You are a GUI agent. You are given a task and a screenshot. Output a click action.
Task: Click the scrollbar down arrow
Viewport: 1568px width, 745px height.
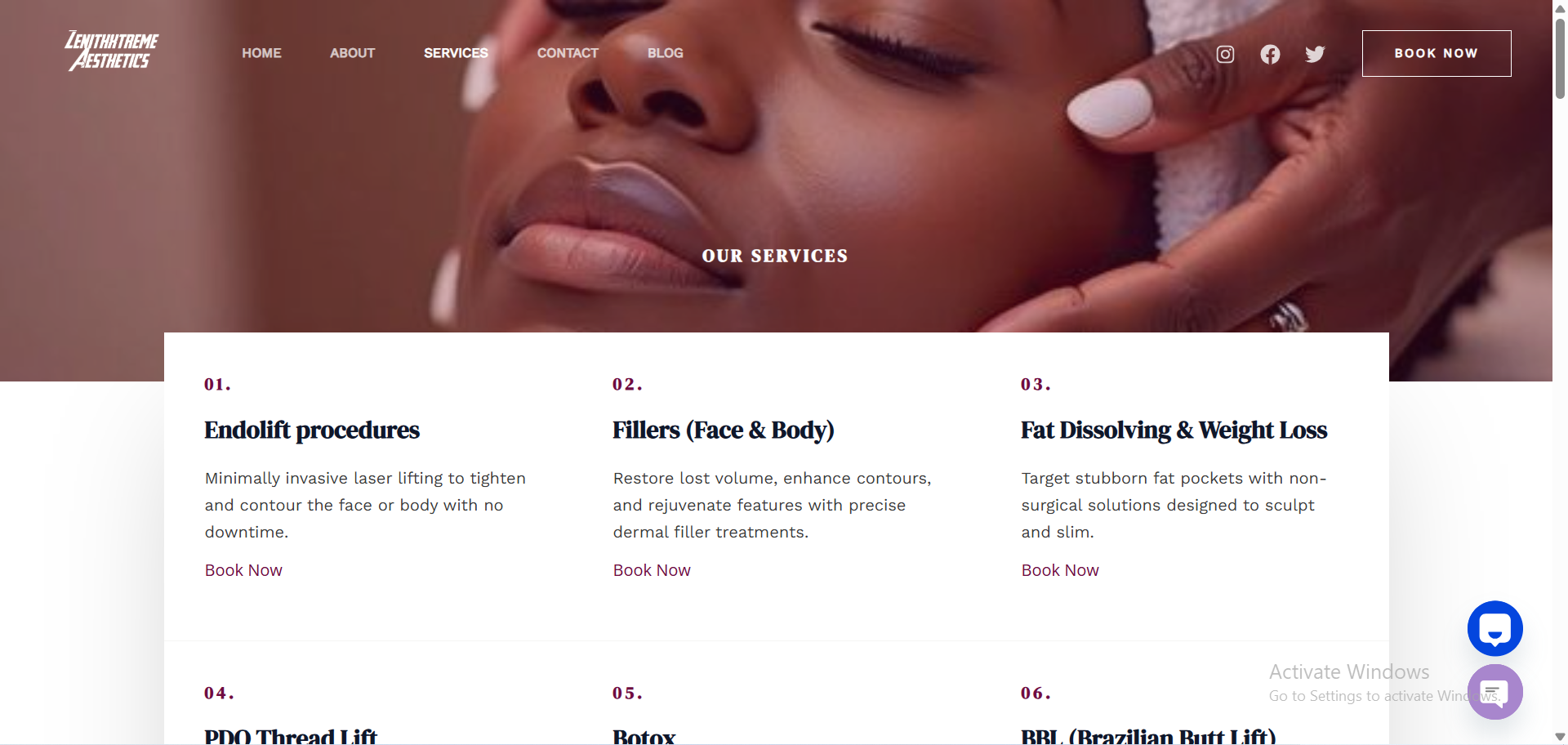point(1560,737)
